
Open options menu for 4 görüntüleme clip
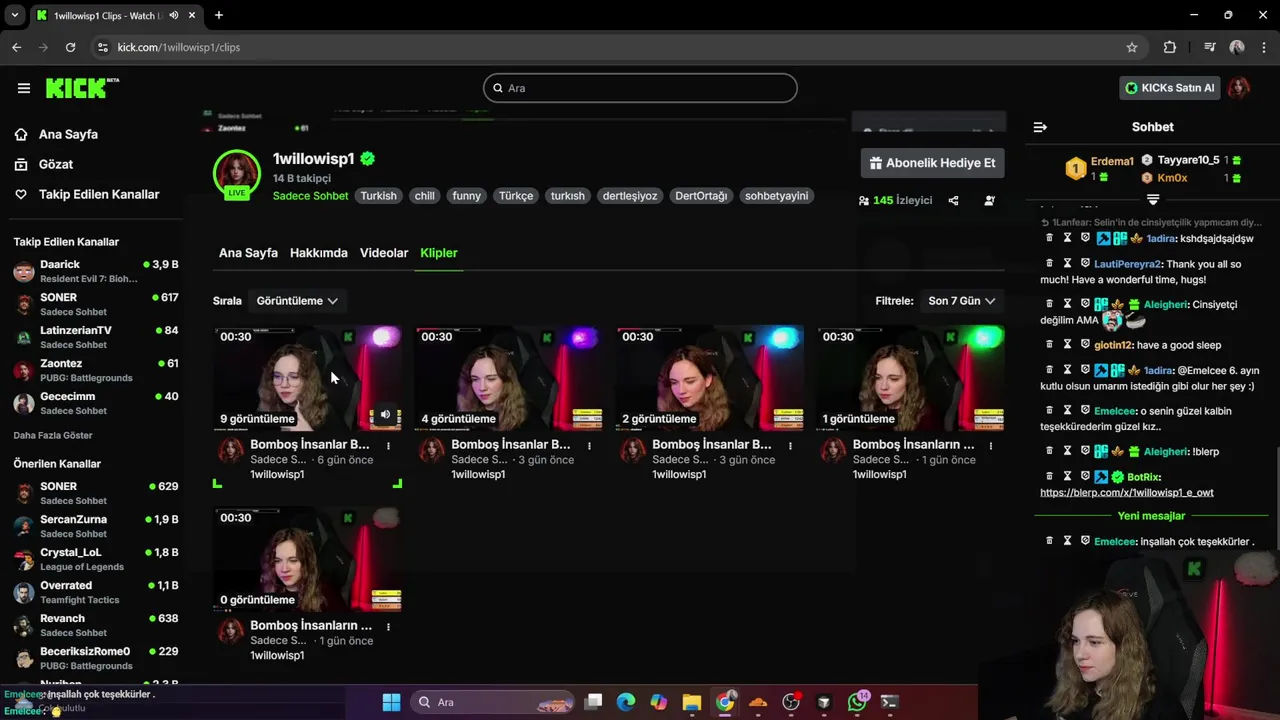tap(589, 446)
